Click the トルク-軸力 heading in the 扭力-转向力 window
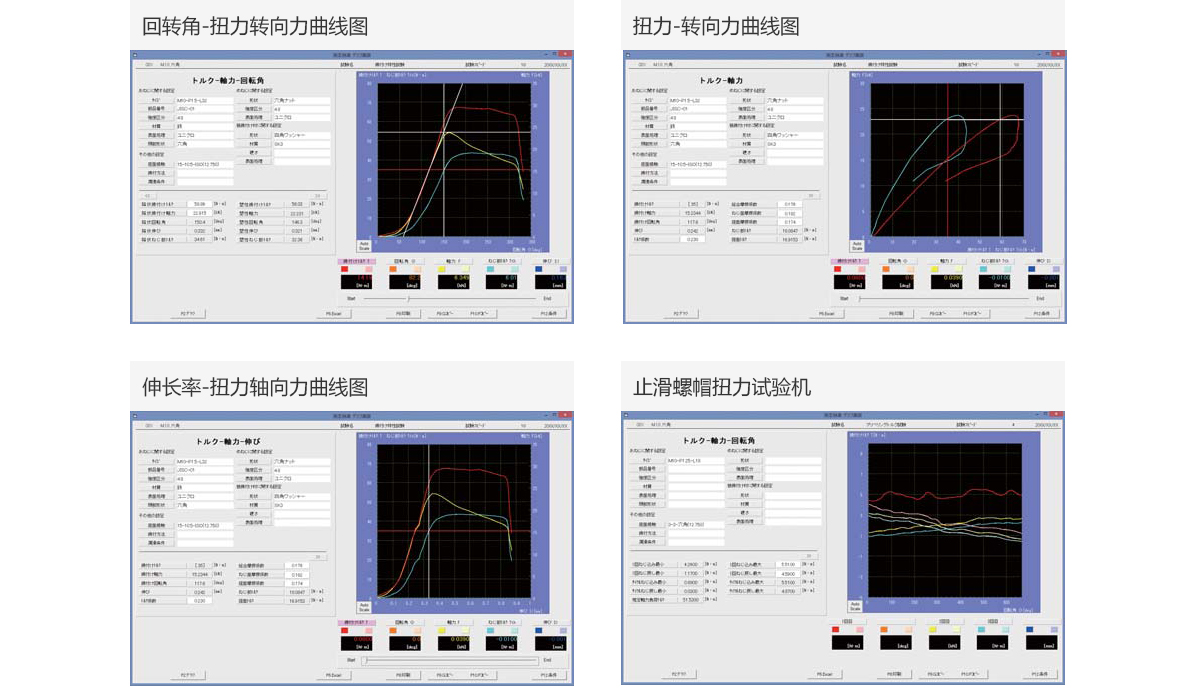This screenshot has height=693, width=1199. (x=720, y=80)
